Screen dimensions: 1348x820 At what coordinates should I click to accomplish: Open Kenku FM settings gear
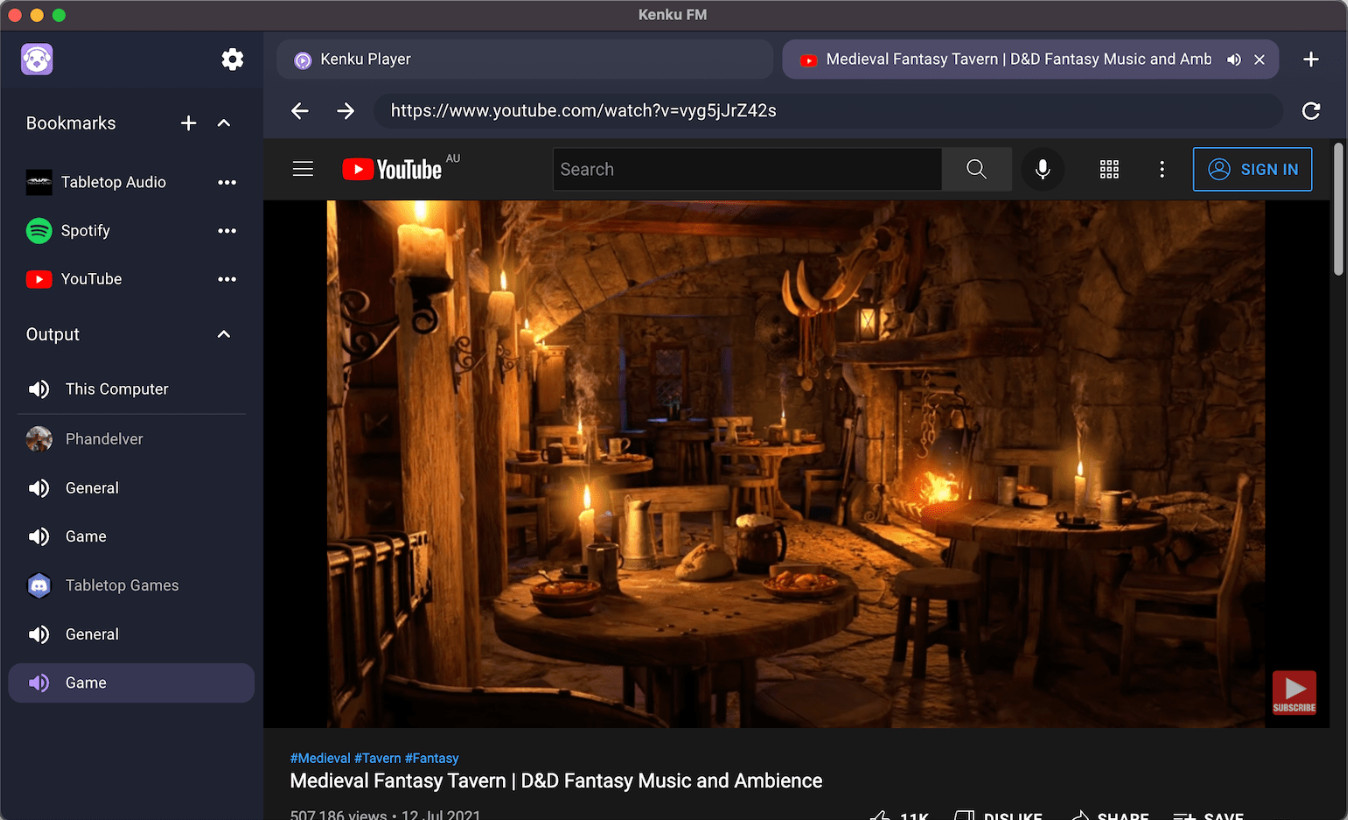point(232,60)
